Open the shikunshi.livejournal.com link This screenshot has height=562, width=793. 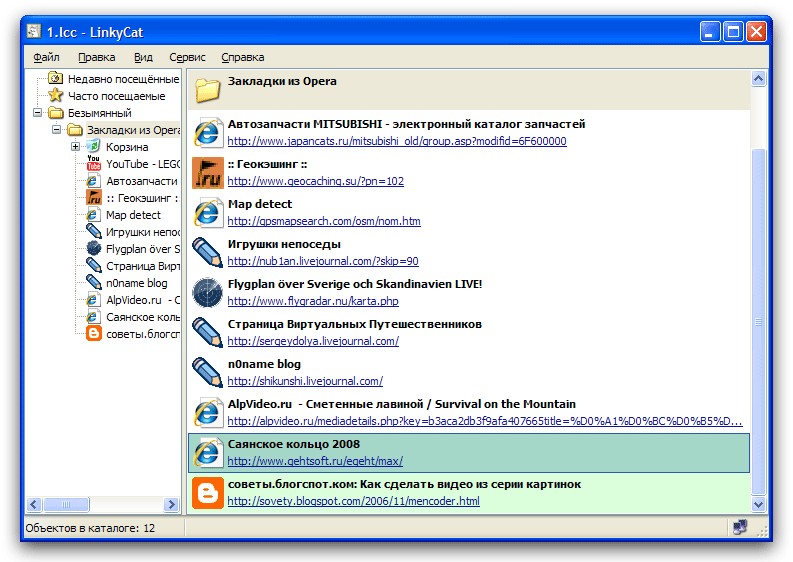click(305, 381)
